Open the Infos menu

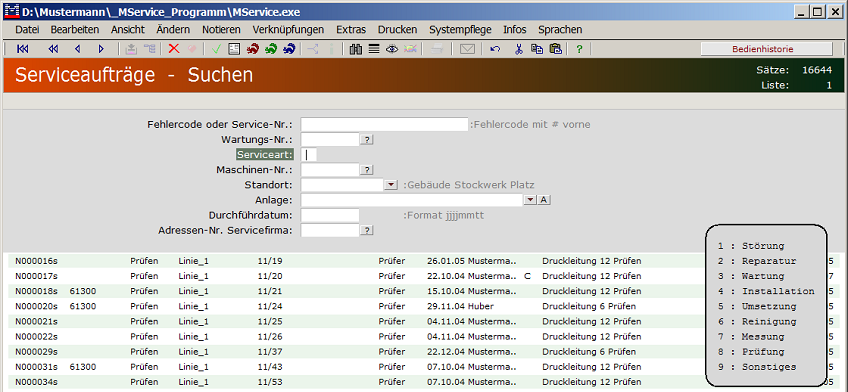[514, 30]
